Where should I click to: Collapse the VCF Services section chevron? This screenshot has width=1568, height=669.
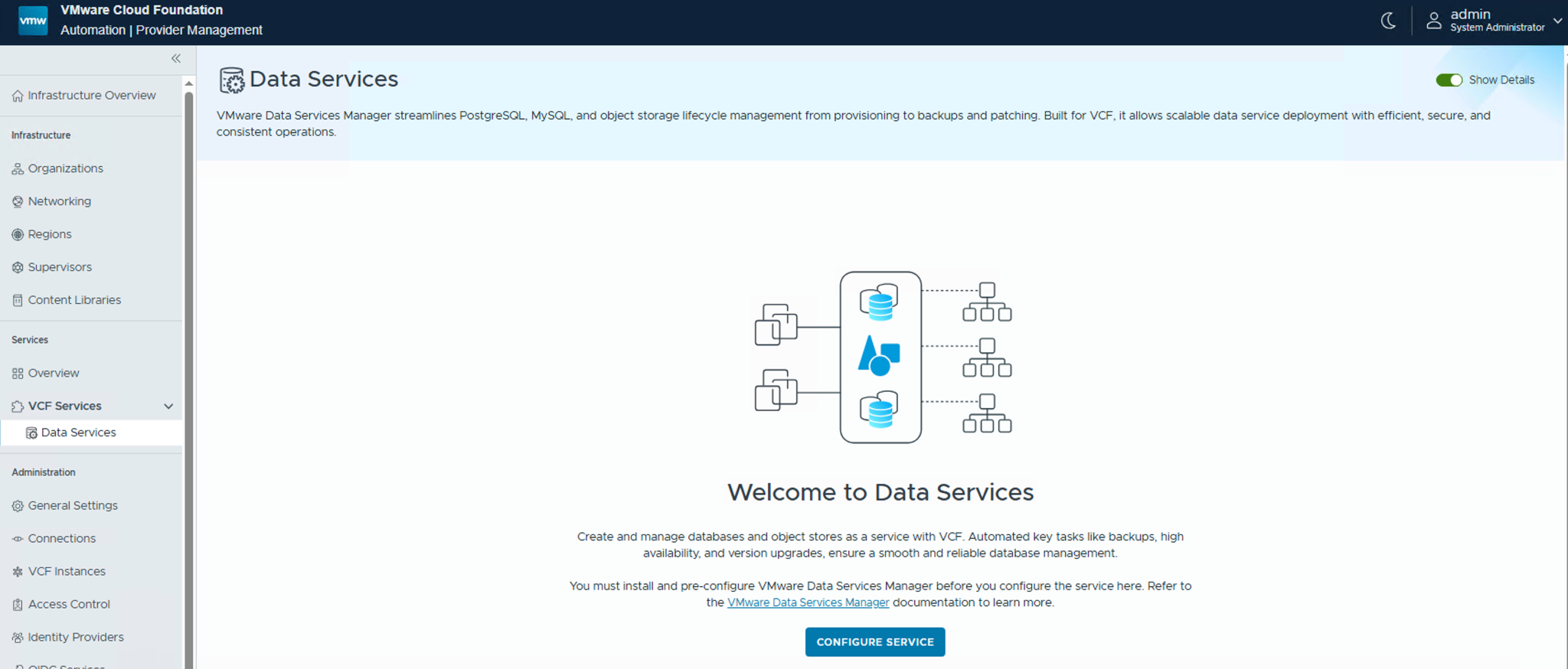[x=168, y=406]
